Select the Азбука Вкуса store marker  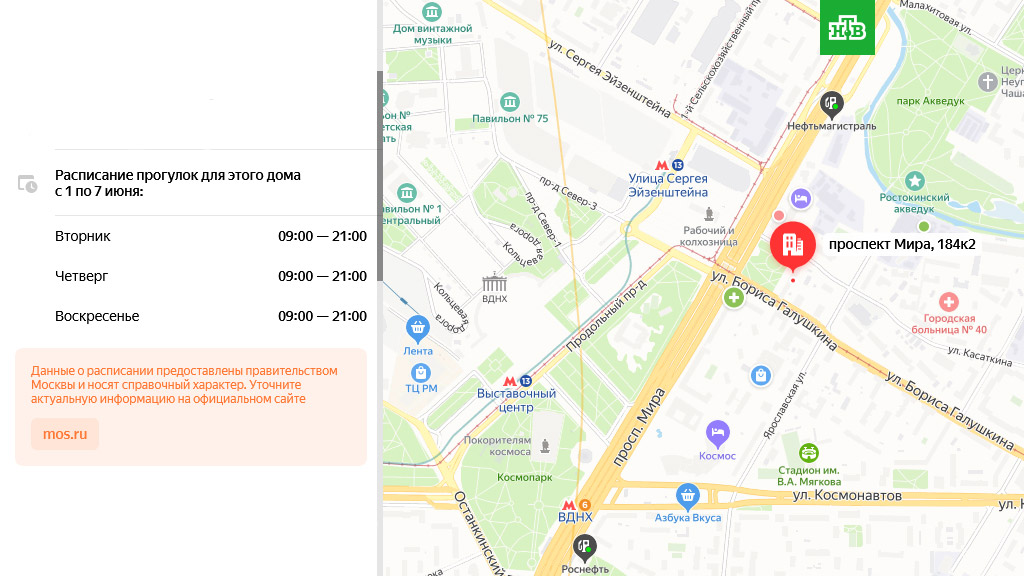[687, 496]
